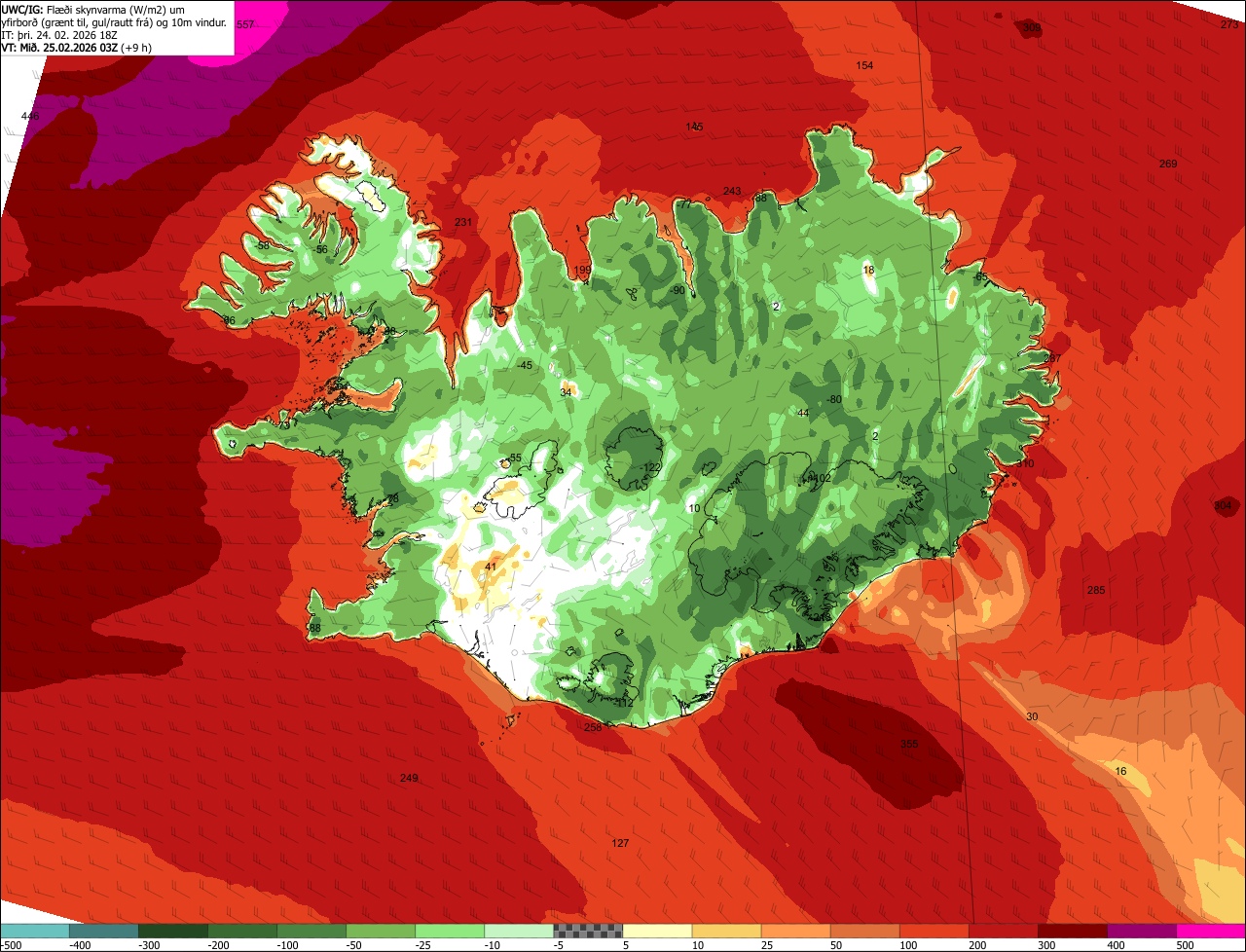Click the '127' value in the south sea

[620, 843]
